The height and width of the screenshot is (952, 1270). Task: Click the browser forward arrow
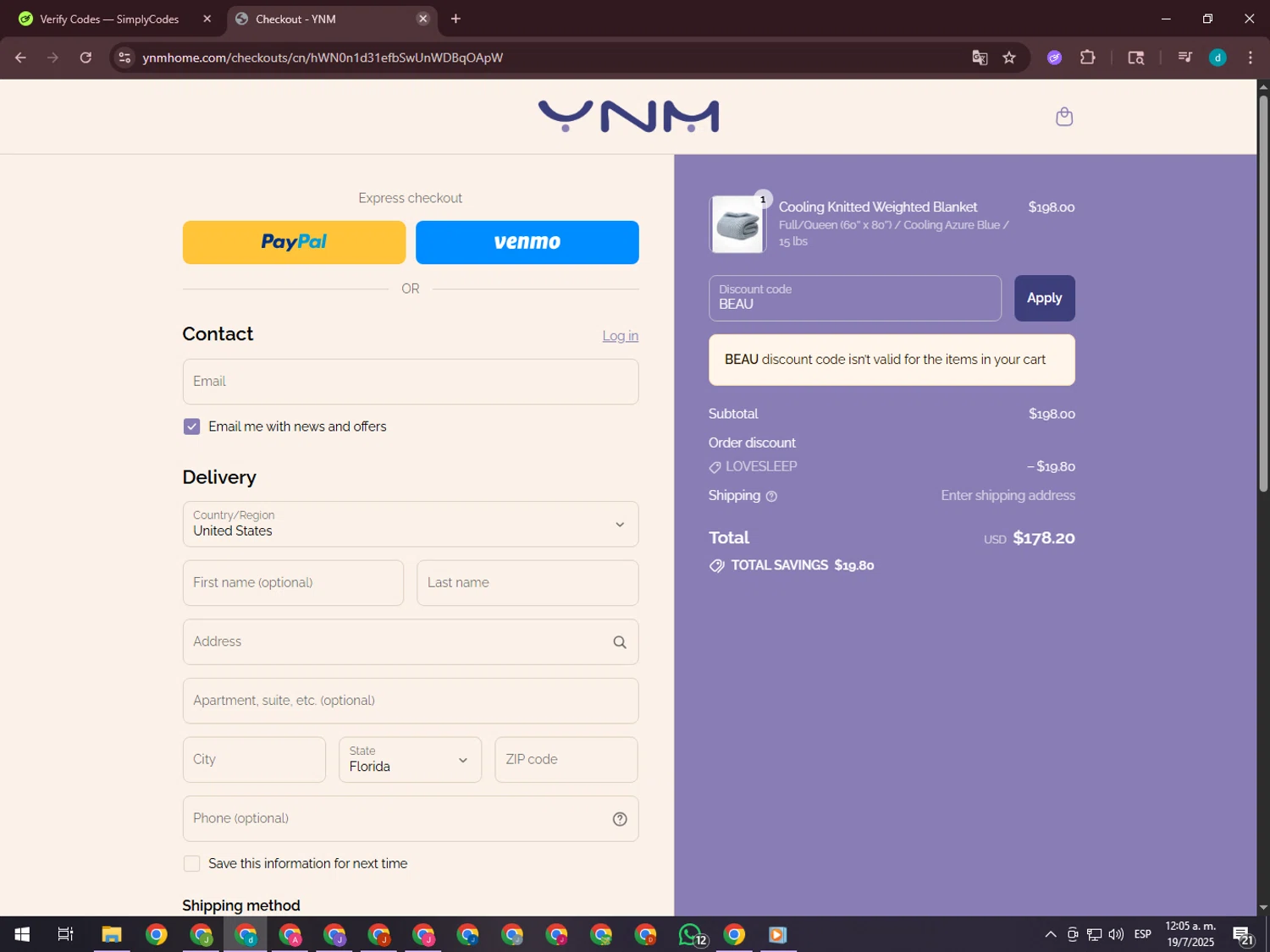52,58
